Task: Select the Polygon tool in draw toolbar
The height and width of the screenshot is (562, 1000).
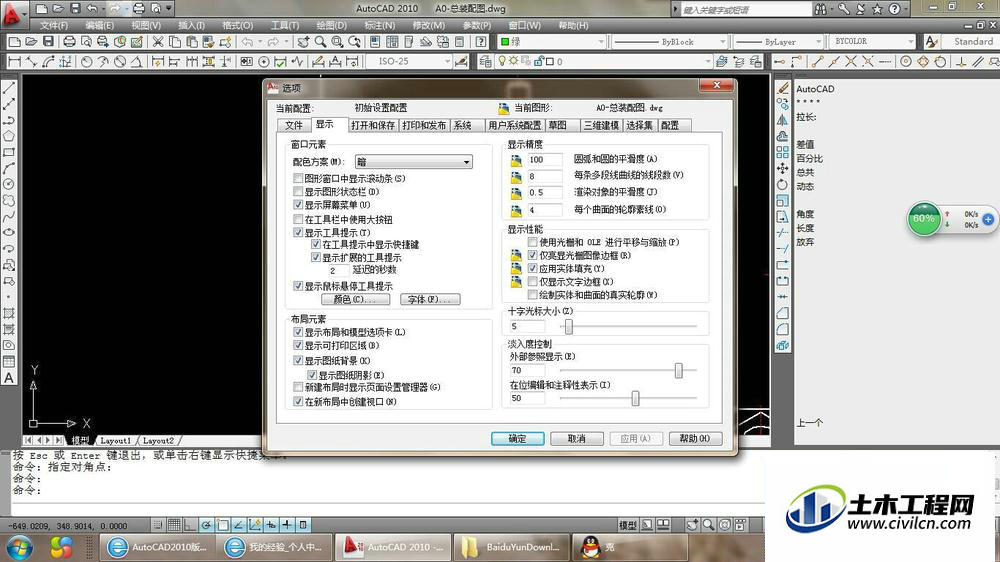Action: click(x=9, y=136)
